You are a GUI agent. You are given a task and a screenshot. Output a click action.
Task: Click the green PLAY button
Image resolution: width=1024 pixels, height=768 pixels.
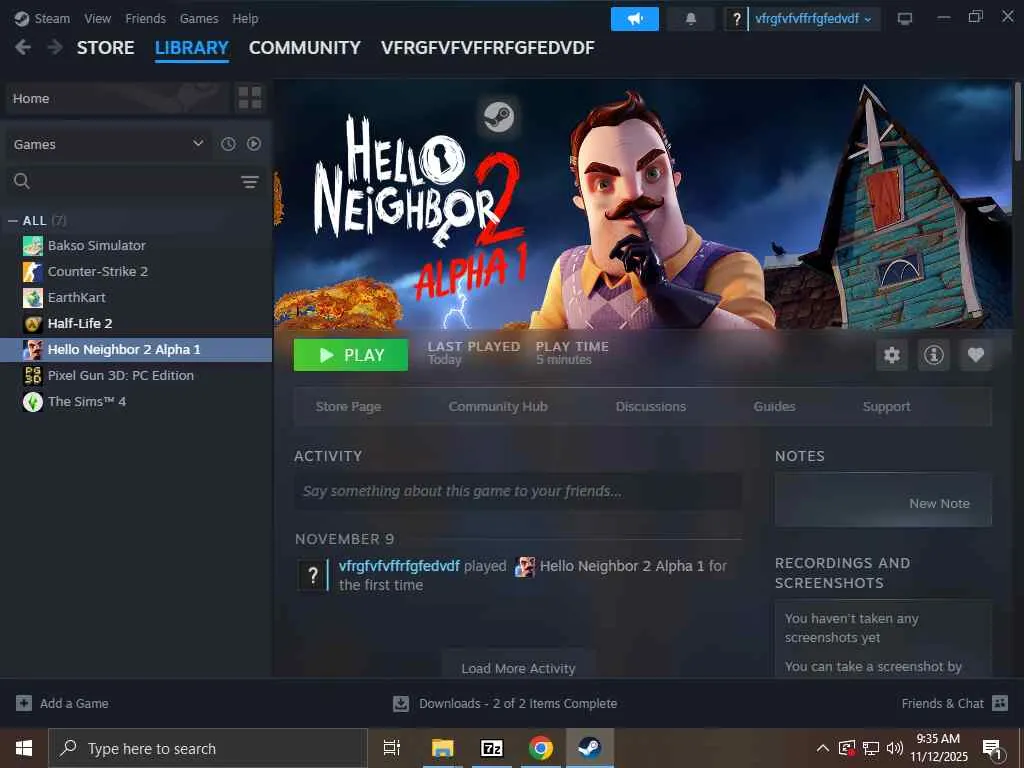tap(351, 355)
